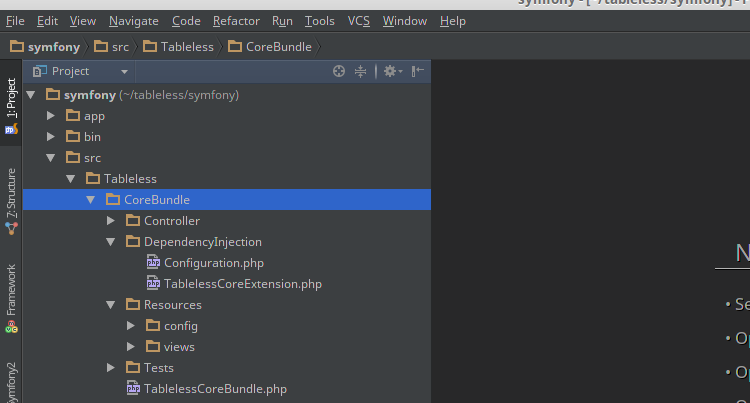Select the symfony project root label
This screenshot has height=403, width=750.
[90, 95]
